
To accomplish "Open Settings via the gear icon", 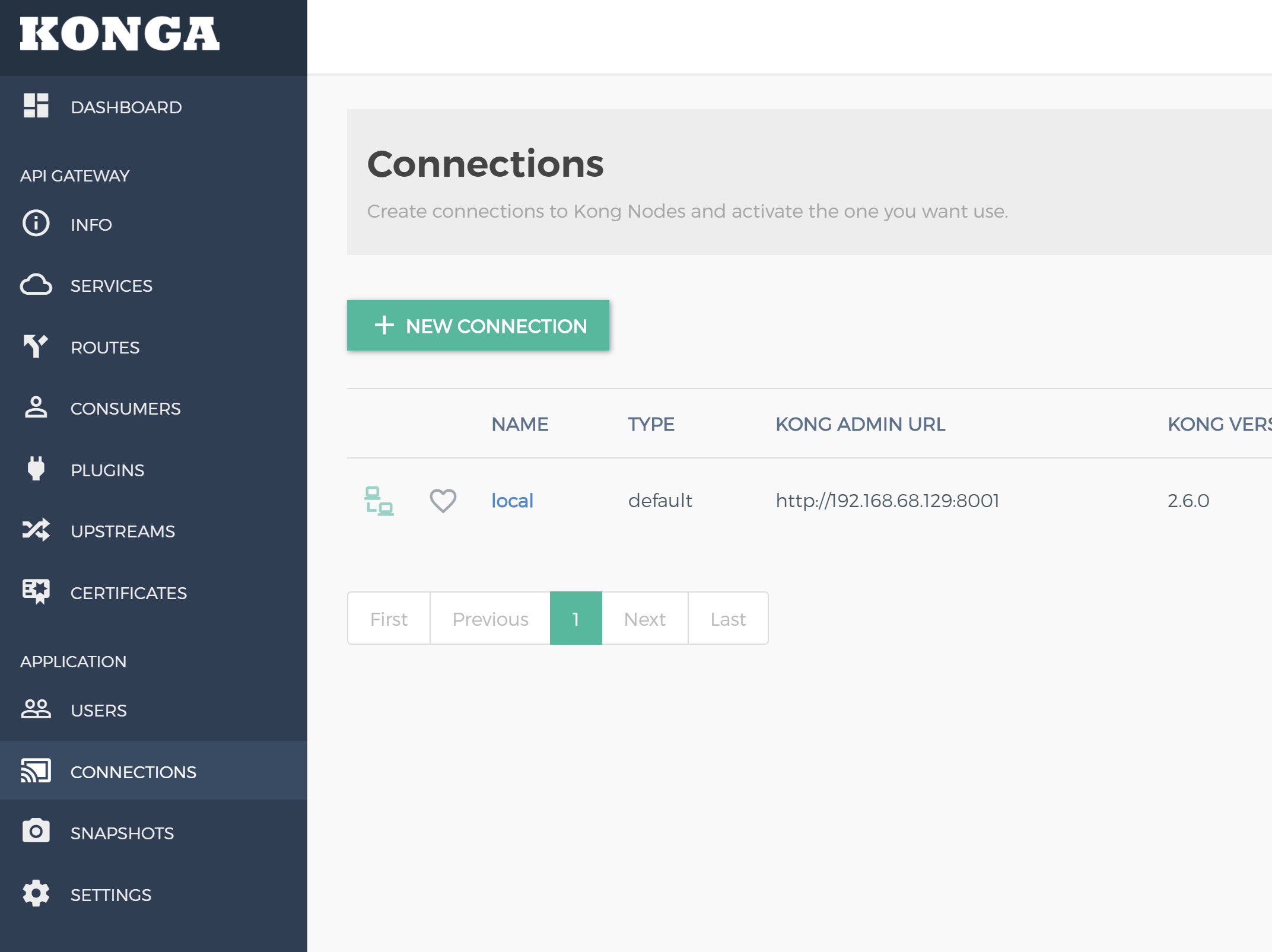I will tap(36, 894).
